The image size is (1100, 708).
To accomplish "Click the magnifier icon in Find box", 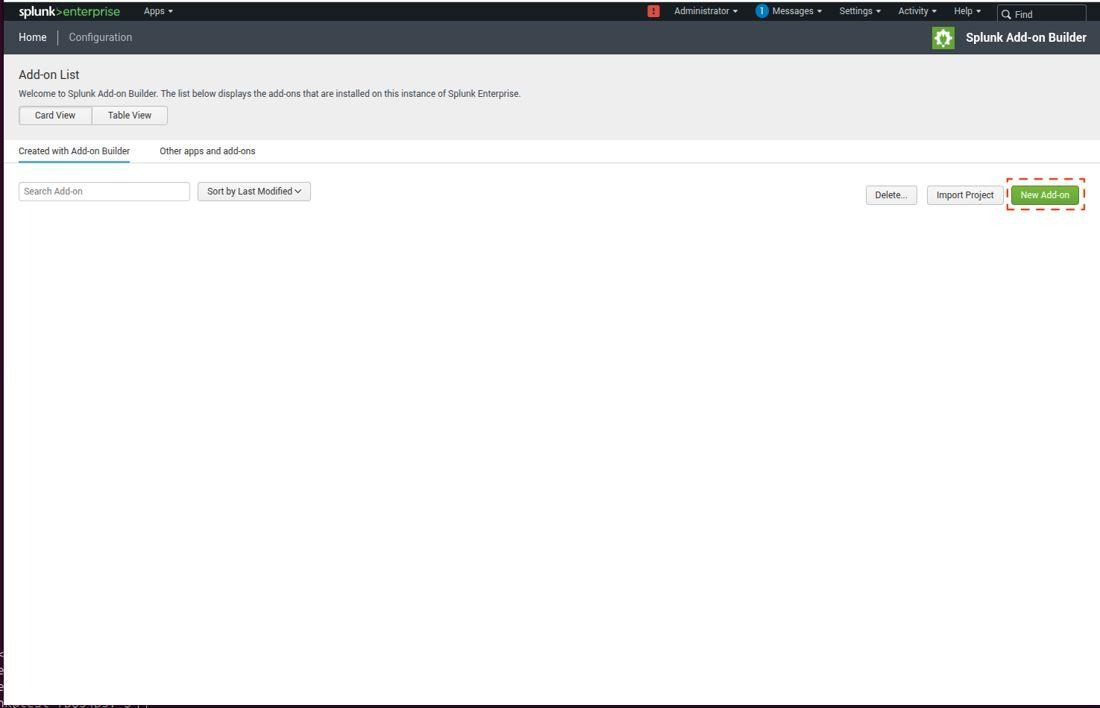I will pos(1006,14).
